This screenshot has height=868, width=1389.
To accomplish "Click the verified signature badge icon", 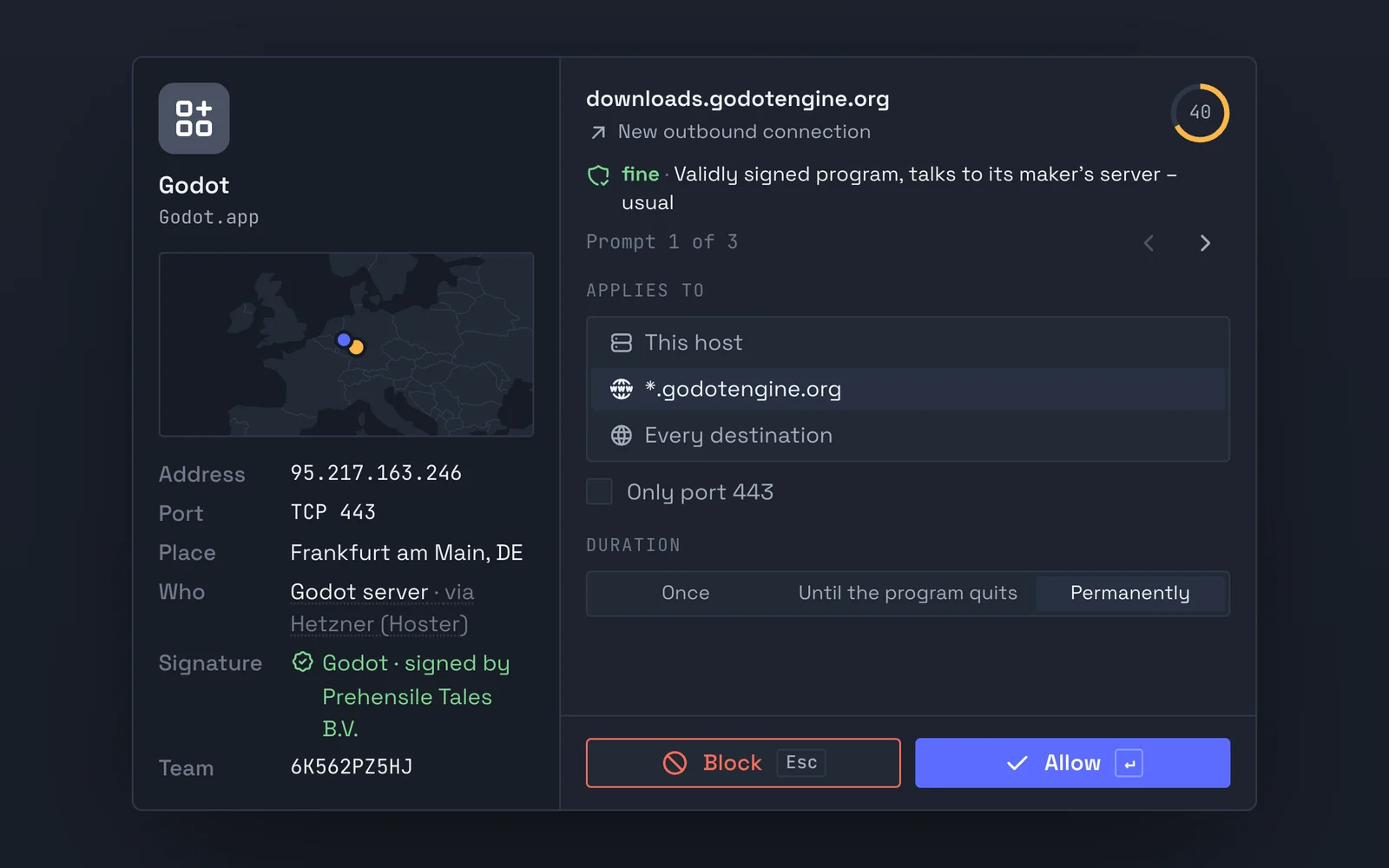I will tap(302, 662).
